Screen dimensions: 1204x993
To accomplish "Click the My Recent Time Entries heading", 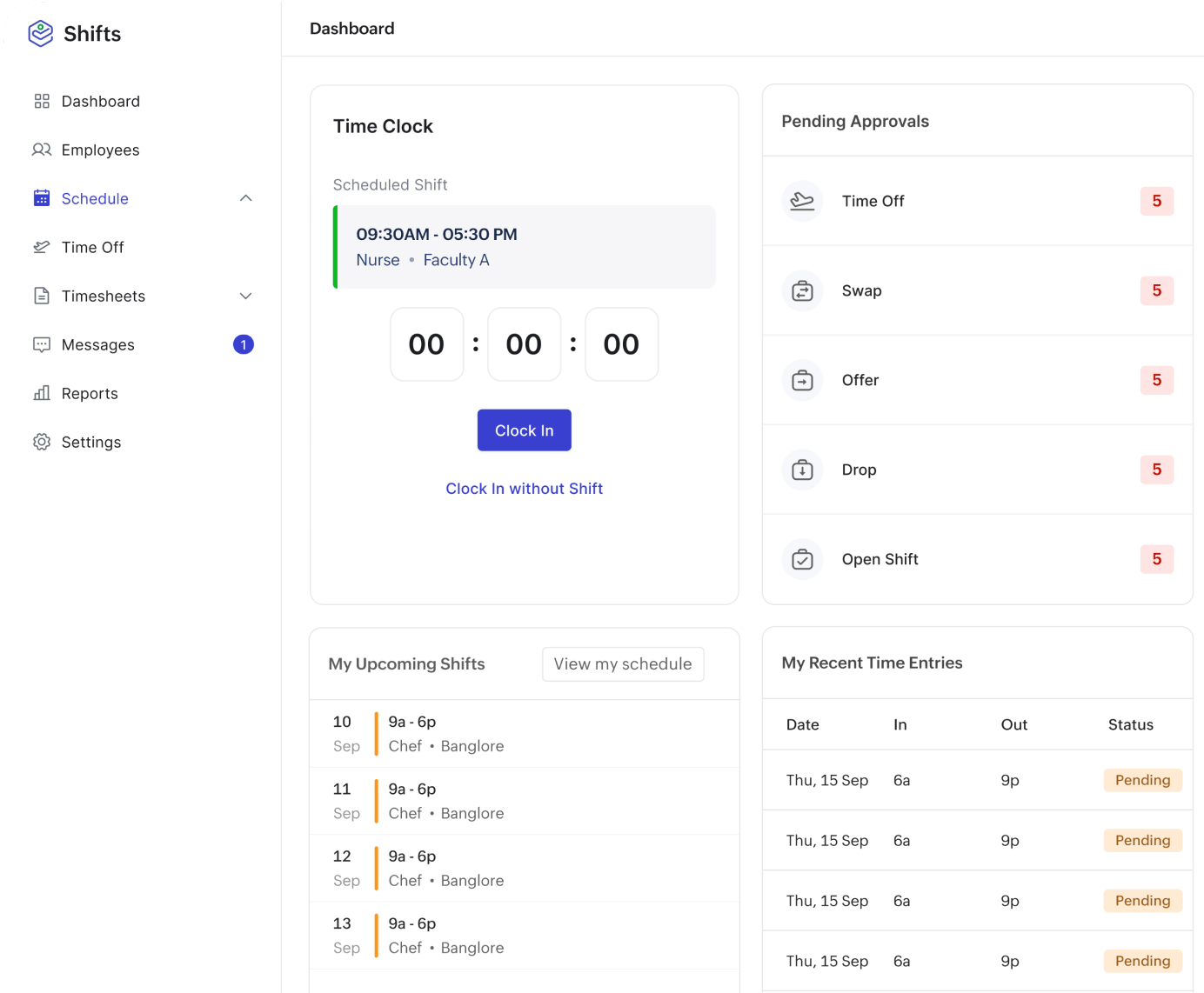I will pyautogui.click(x=873, y=663).
